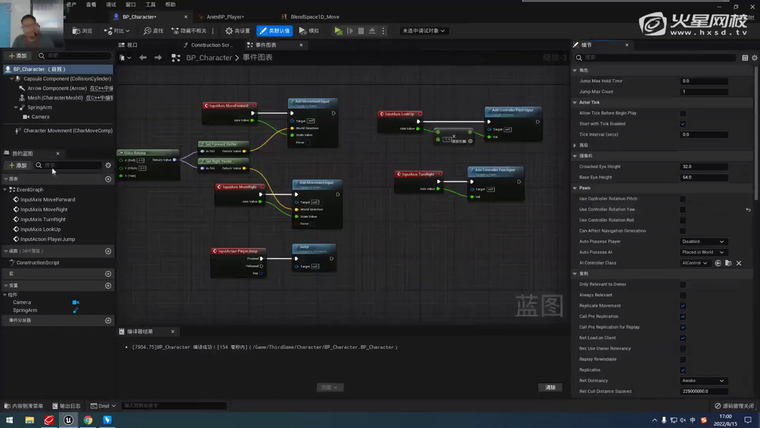Collapse the Actor Tick section
Screen dimensions: 760x428
pyautogui.click(x=575, y=102)
